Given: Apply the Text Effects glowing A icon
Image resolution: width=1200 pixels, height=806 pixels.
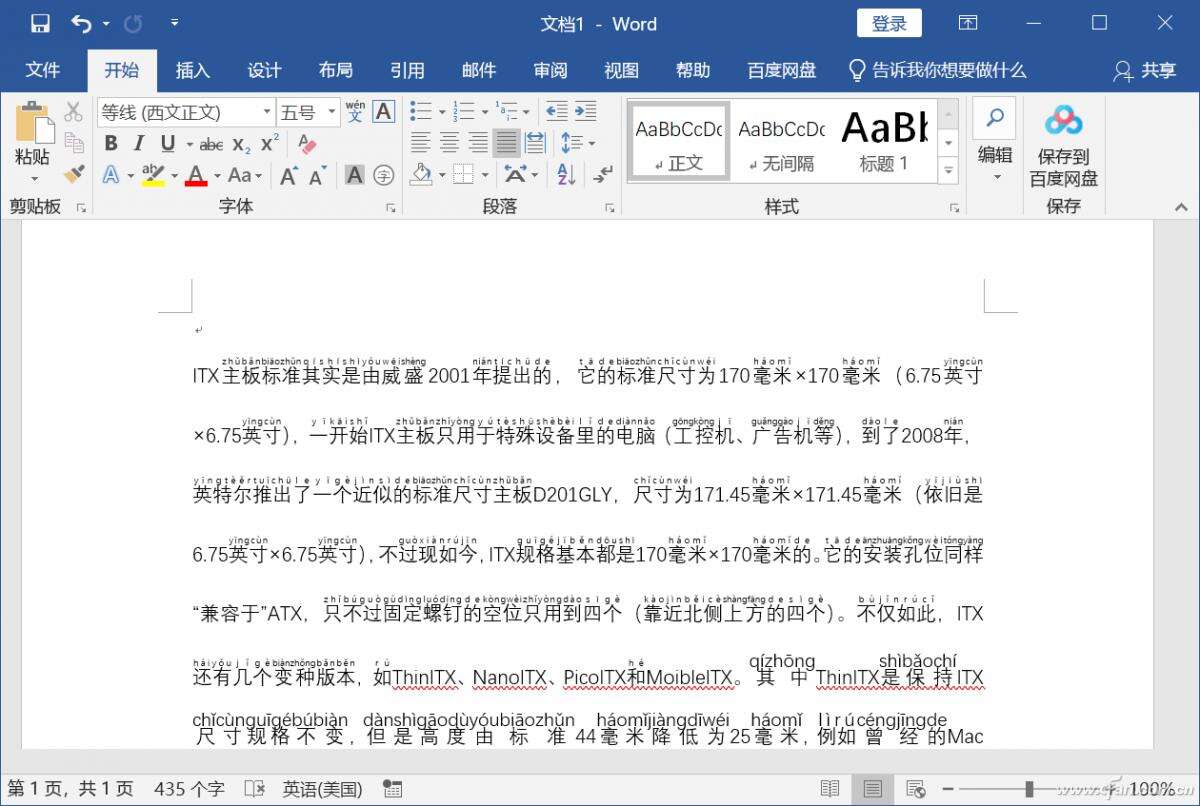Looking at the screenshot, I should coord(111,175).
